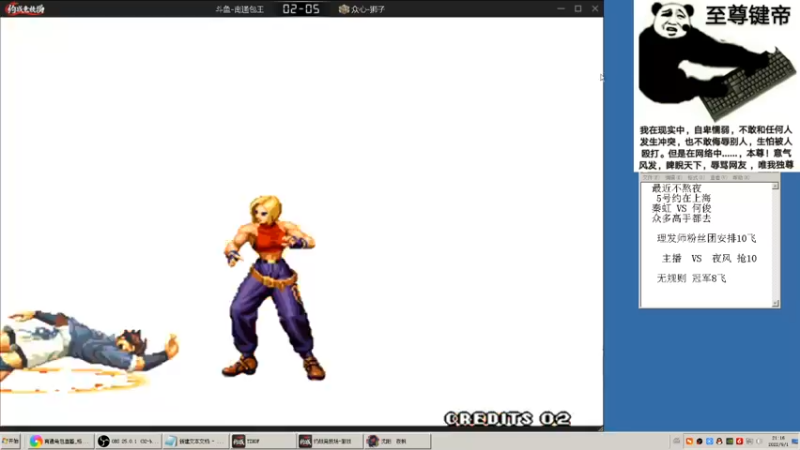This screenshot has width=800, height=450.
Task: Click the line '最近不熬夜' in Notepad
Action: (x=677, y=188)
